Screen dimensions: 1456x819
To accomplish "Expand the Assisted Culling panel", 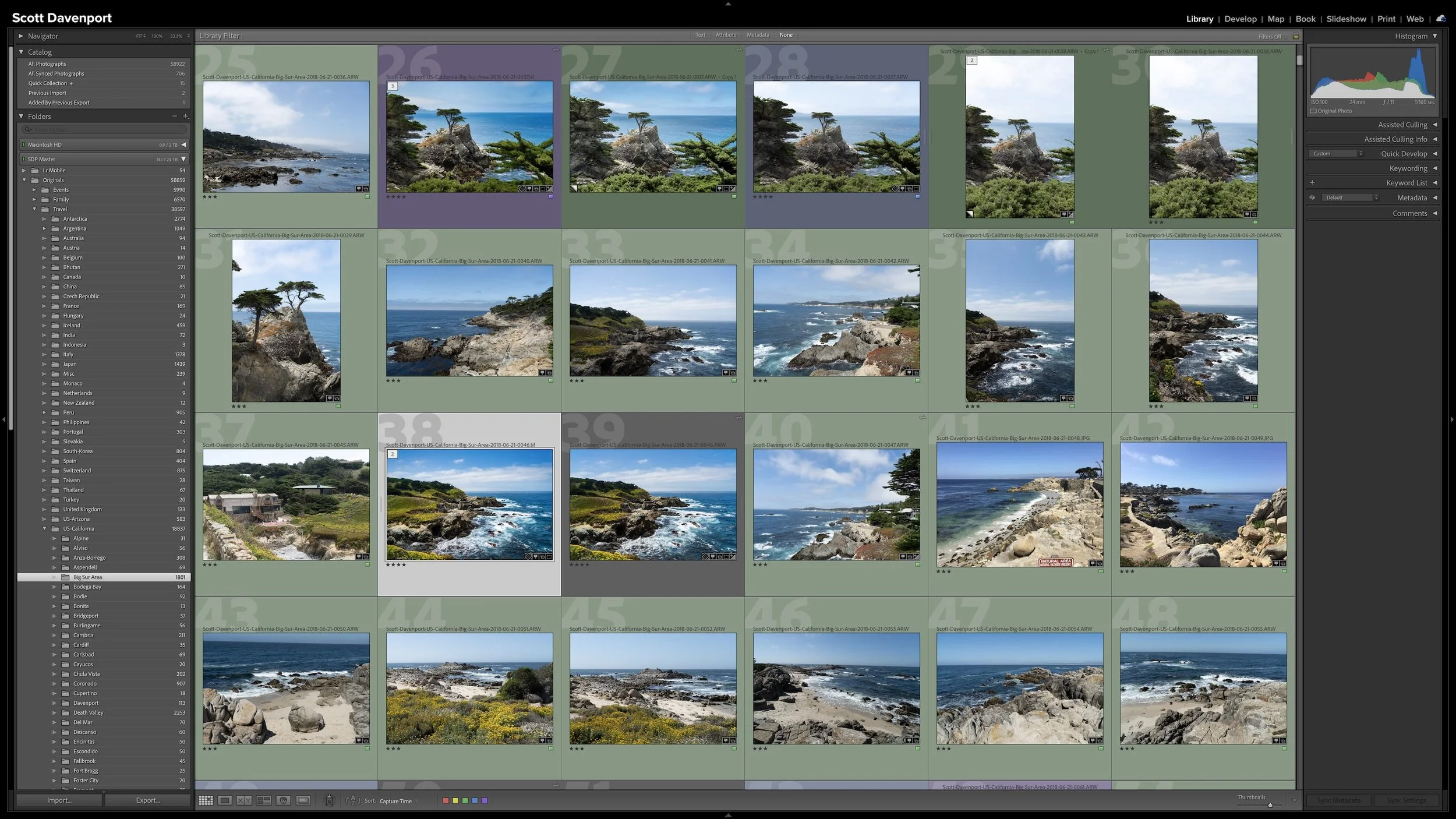I will [1434, 125].
